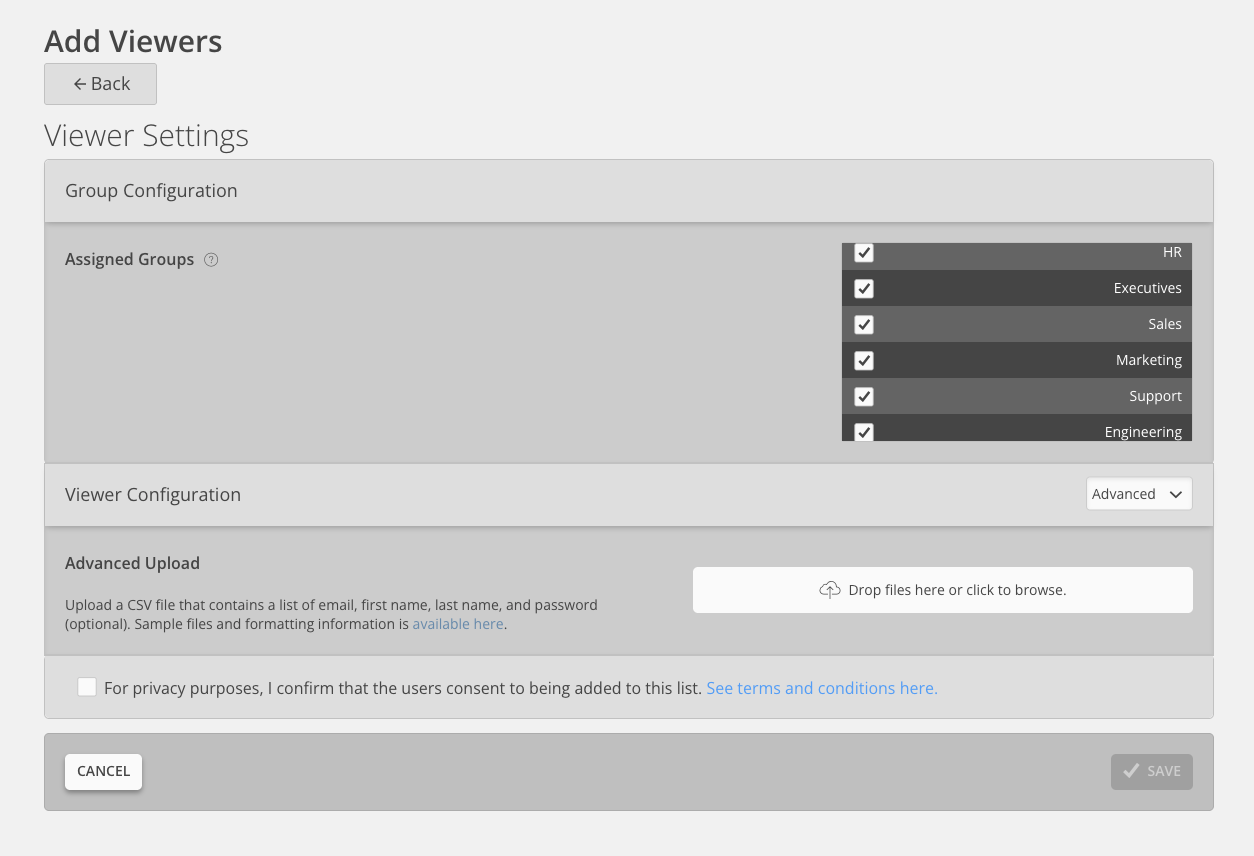Screen dimensions: 1254x856
Task: Collapse the Viewer Configuration section header
Action: tap(560, 495)
